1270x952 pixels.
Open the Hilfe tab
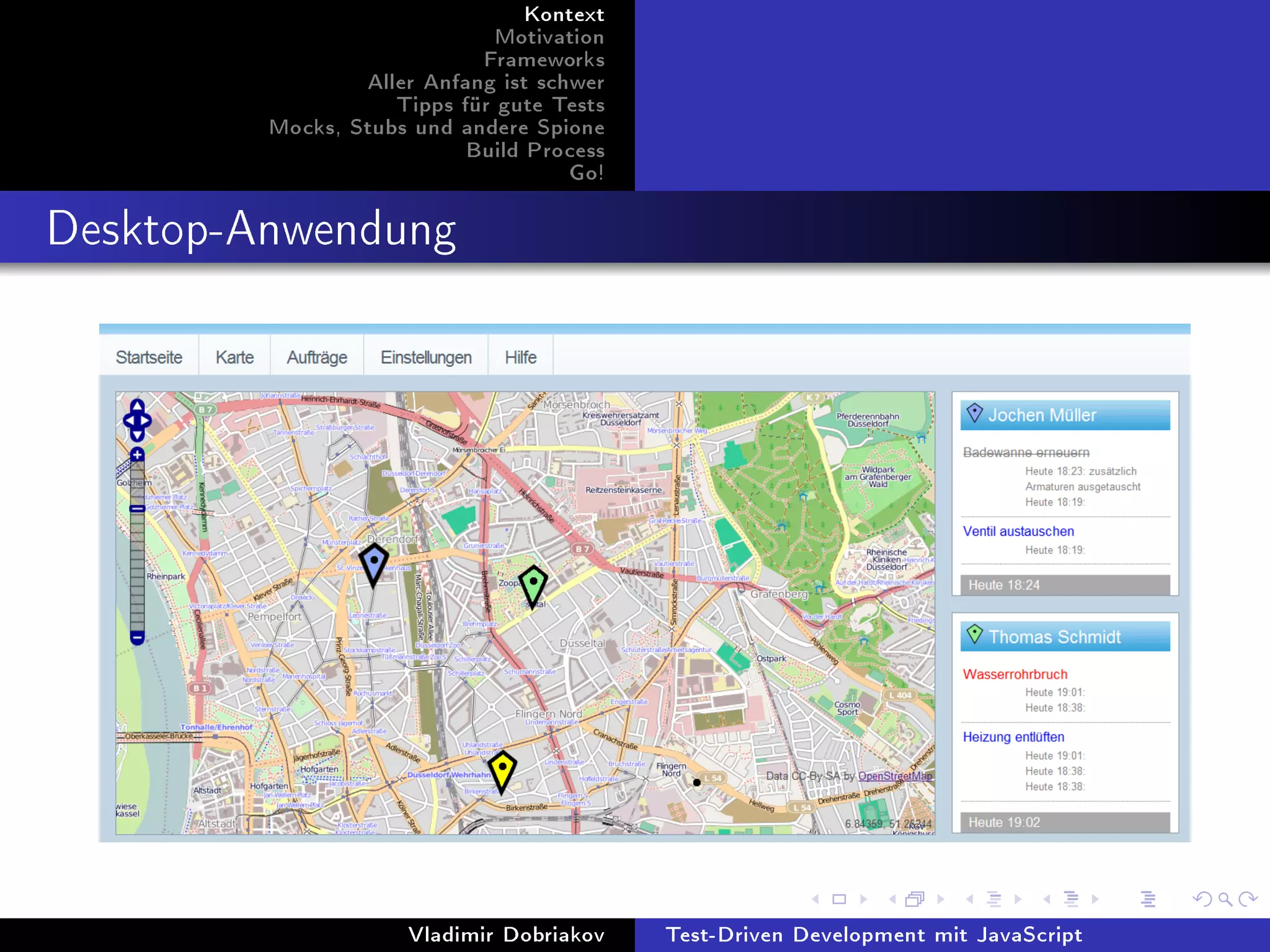point(521,358)
